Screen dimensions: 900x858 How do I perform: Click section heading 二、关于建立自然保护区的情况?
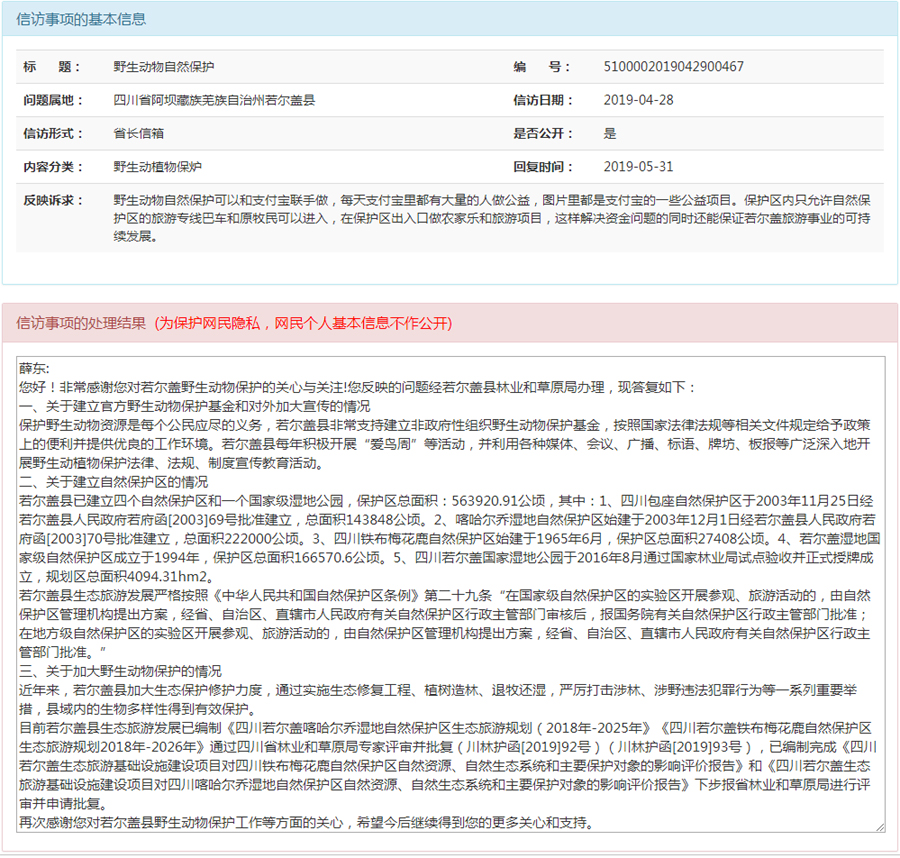point(114,482)
